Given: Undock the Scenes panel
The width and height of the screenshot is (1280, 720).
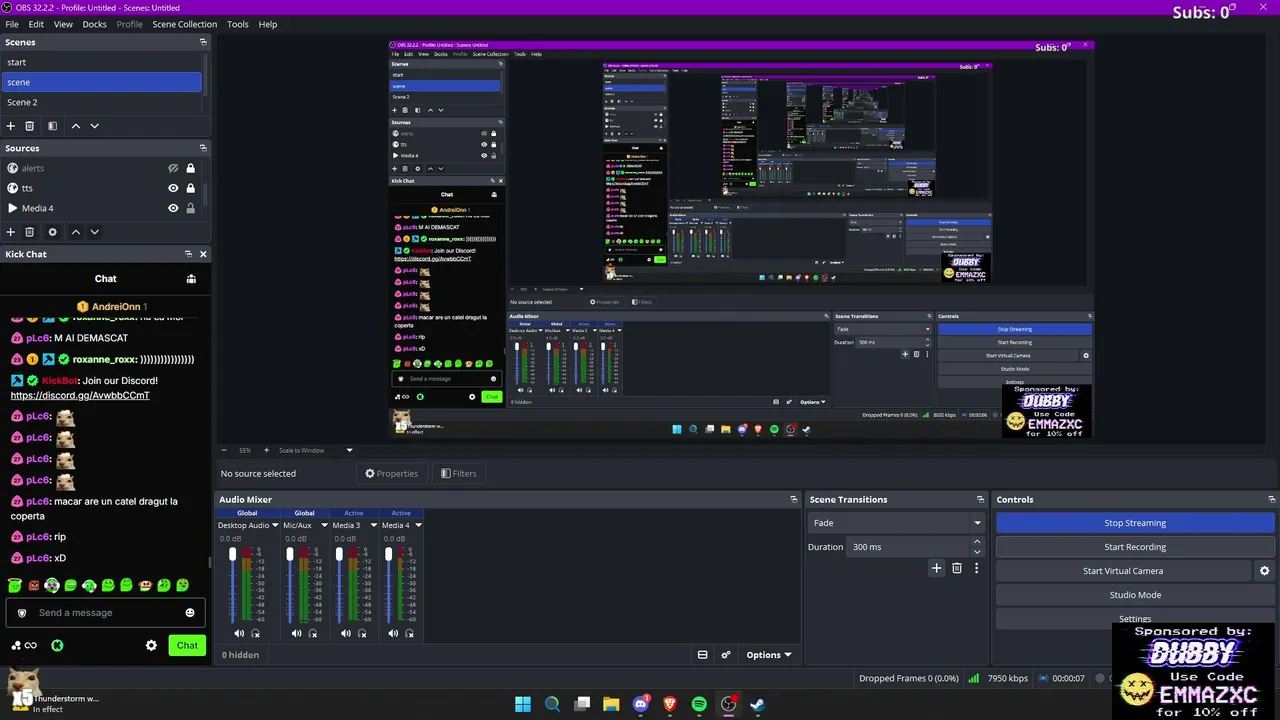Looking at the screenshot, I should coord(203,42).
